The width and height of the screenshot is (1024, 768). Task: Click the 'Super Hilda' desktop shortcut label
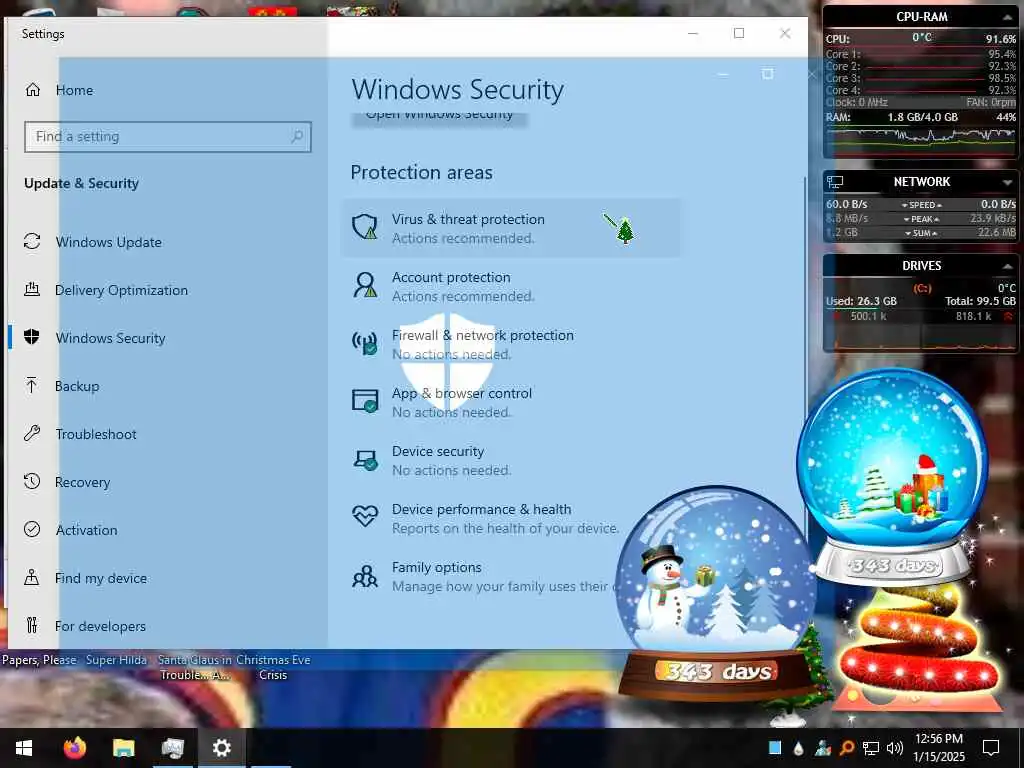point(116,660)
